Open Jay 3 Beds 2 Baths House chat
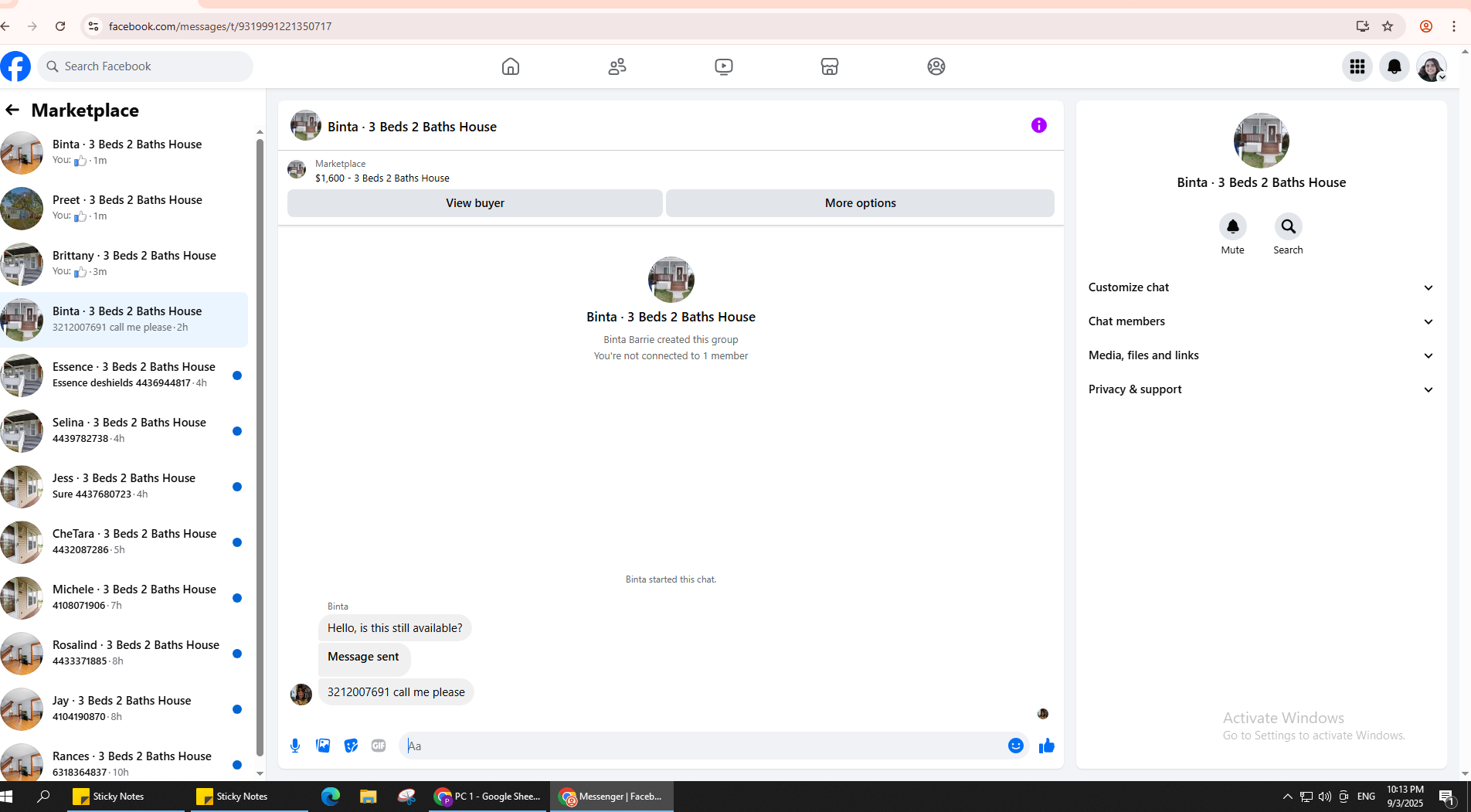 coord(124,708)
